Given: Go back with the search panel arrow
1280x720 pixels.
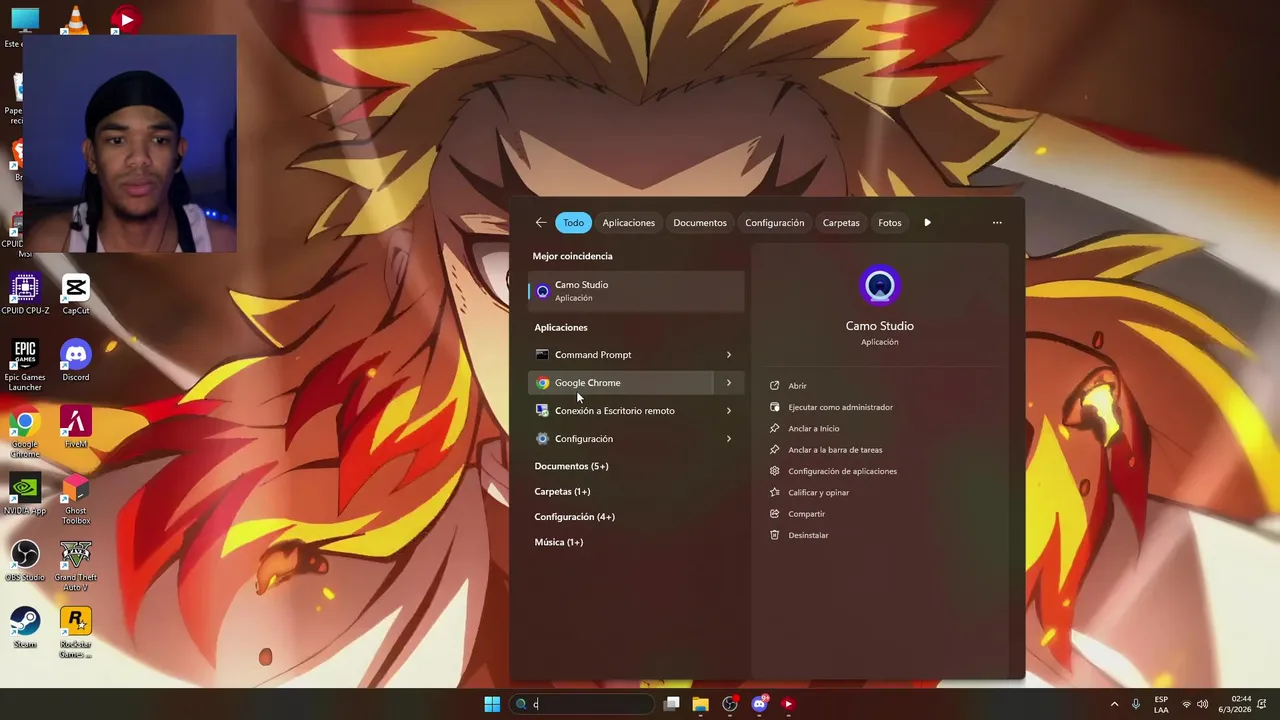Looking at the screenshot, I should pyautogui.click(x=541, y=223).
